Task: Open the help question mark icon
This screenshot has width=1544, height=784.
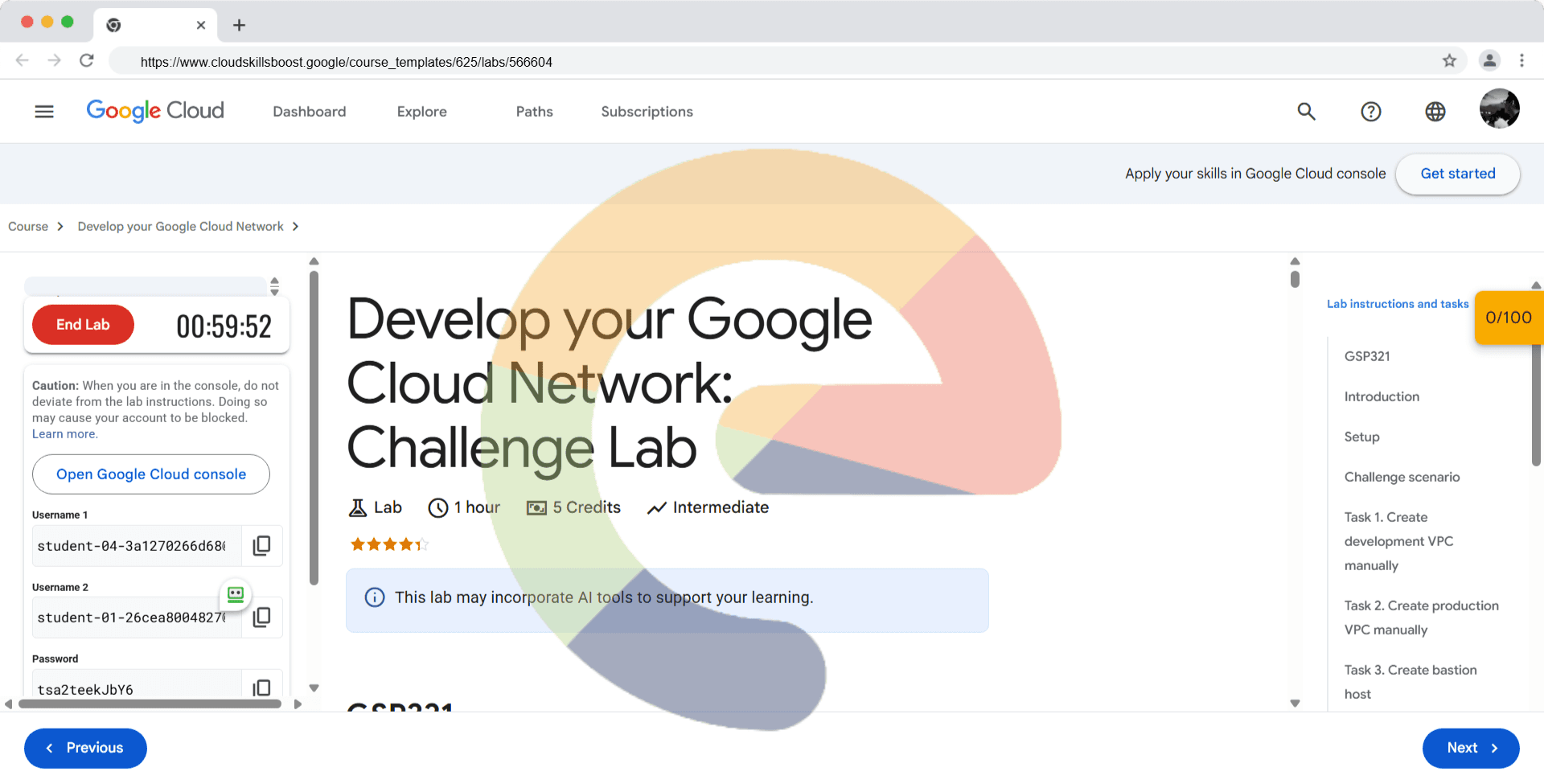Action: click(1370, 112)
